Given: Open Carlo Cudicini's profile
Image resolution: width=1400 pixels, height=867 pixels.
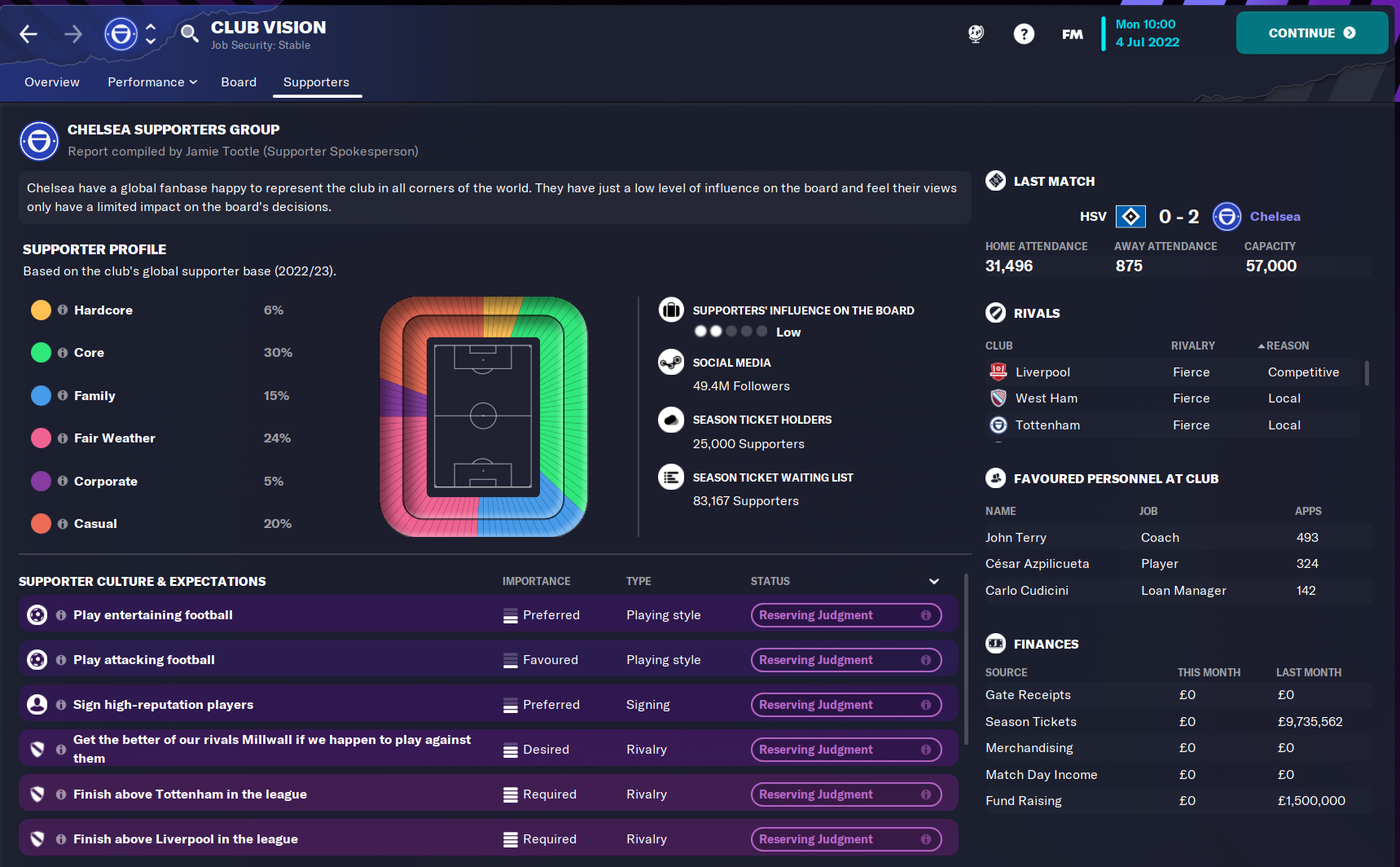Looking at the screenshot, I should 1027,591.
